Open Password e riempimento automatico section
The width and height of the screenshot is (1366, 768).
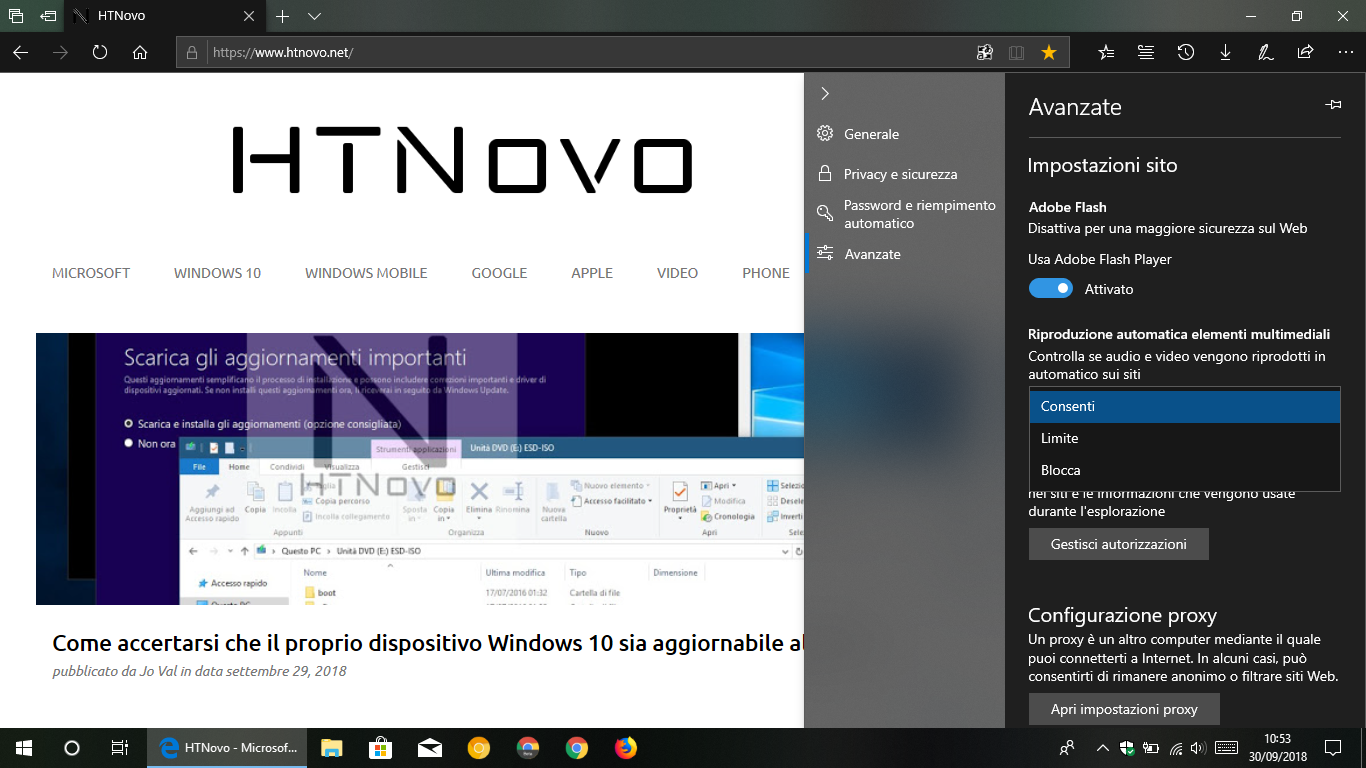[906, 214]
